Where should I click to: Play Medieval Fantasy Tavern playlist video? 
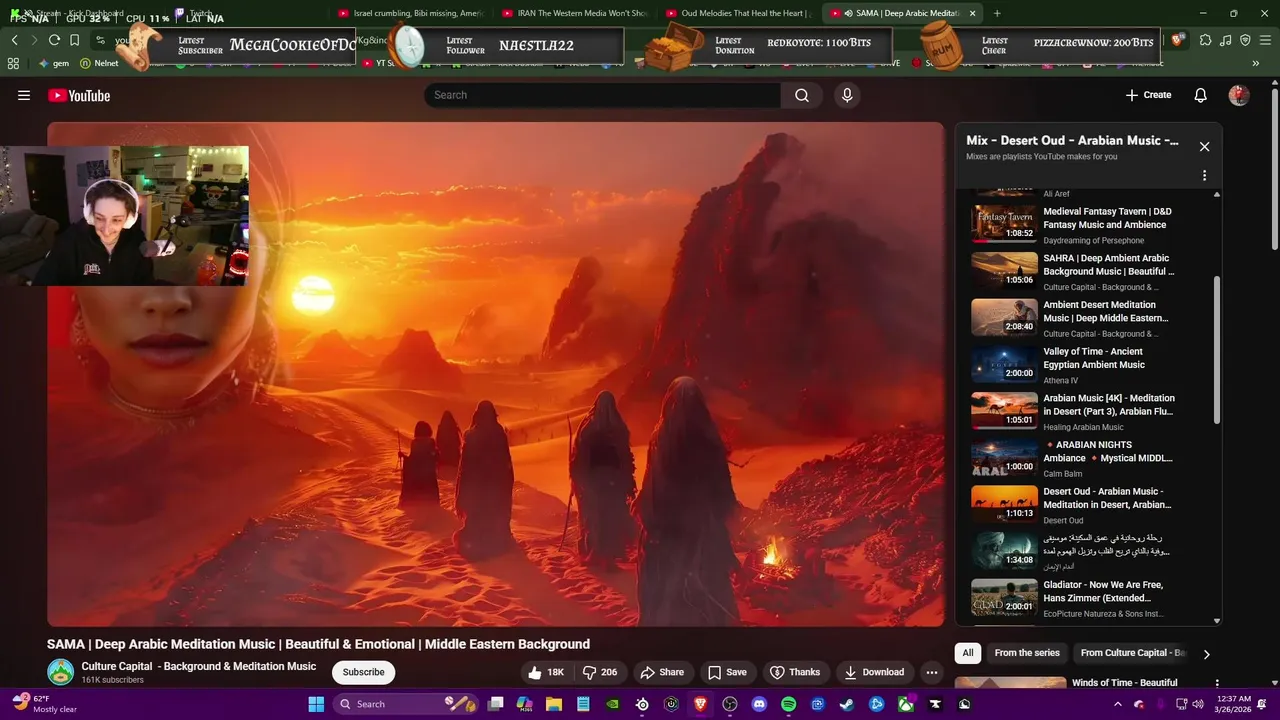click(1072, 225)
